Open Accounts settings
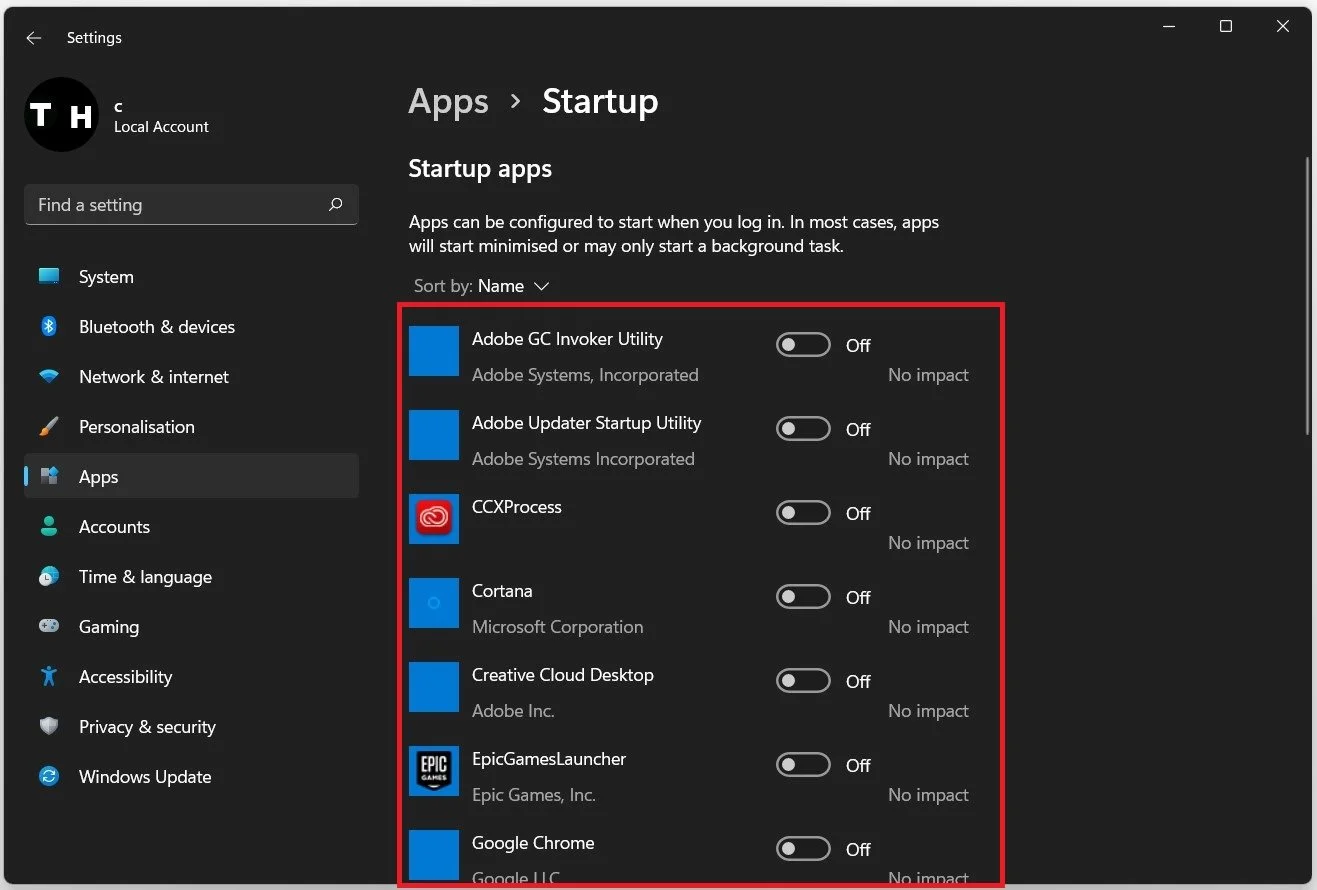Viewport: 1317px width, 890px height. (x=191, y=527)
